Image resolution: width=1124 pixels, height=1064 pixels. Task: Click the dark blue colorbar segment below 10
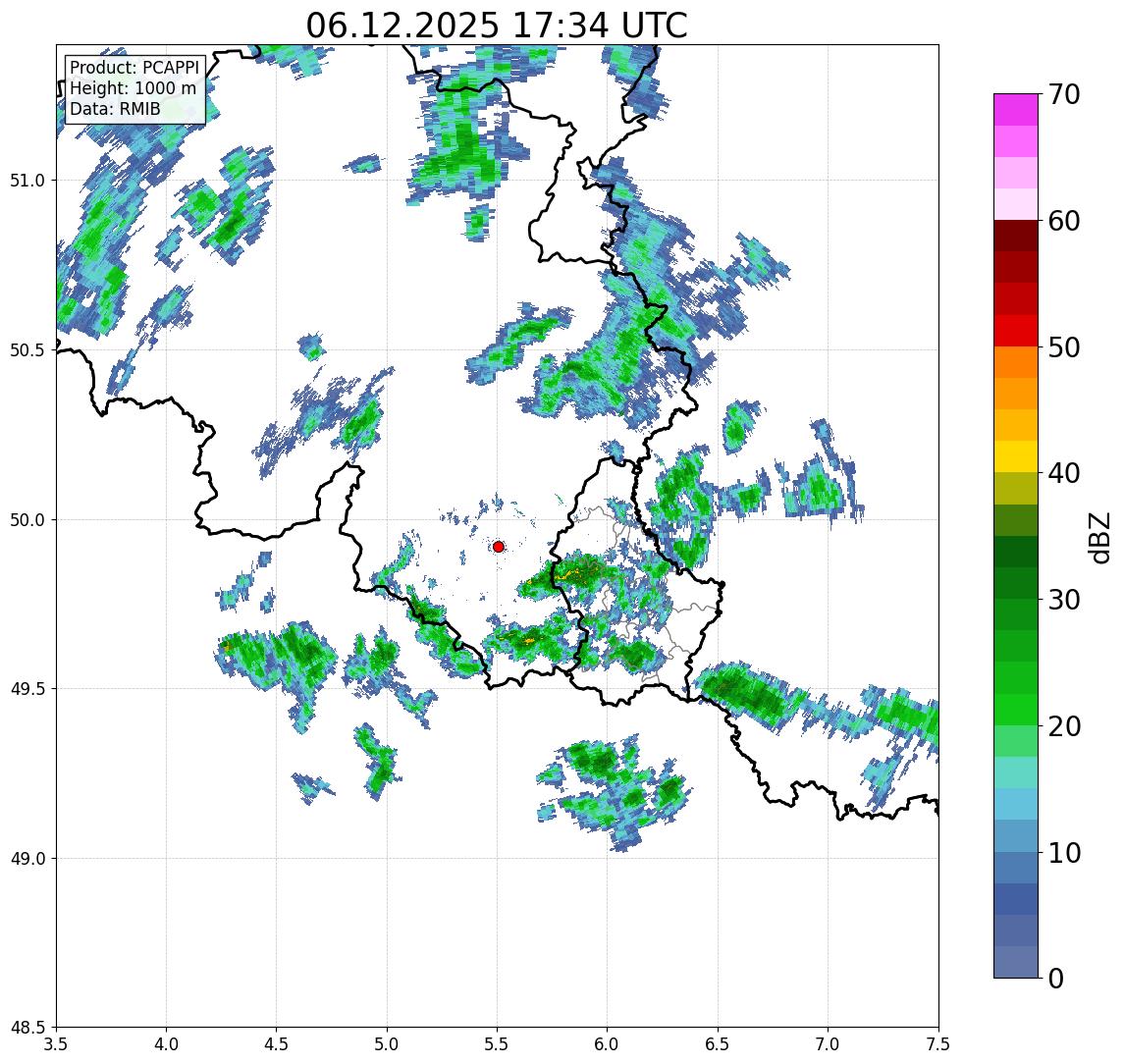click(1016, 898)
